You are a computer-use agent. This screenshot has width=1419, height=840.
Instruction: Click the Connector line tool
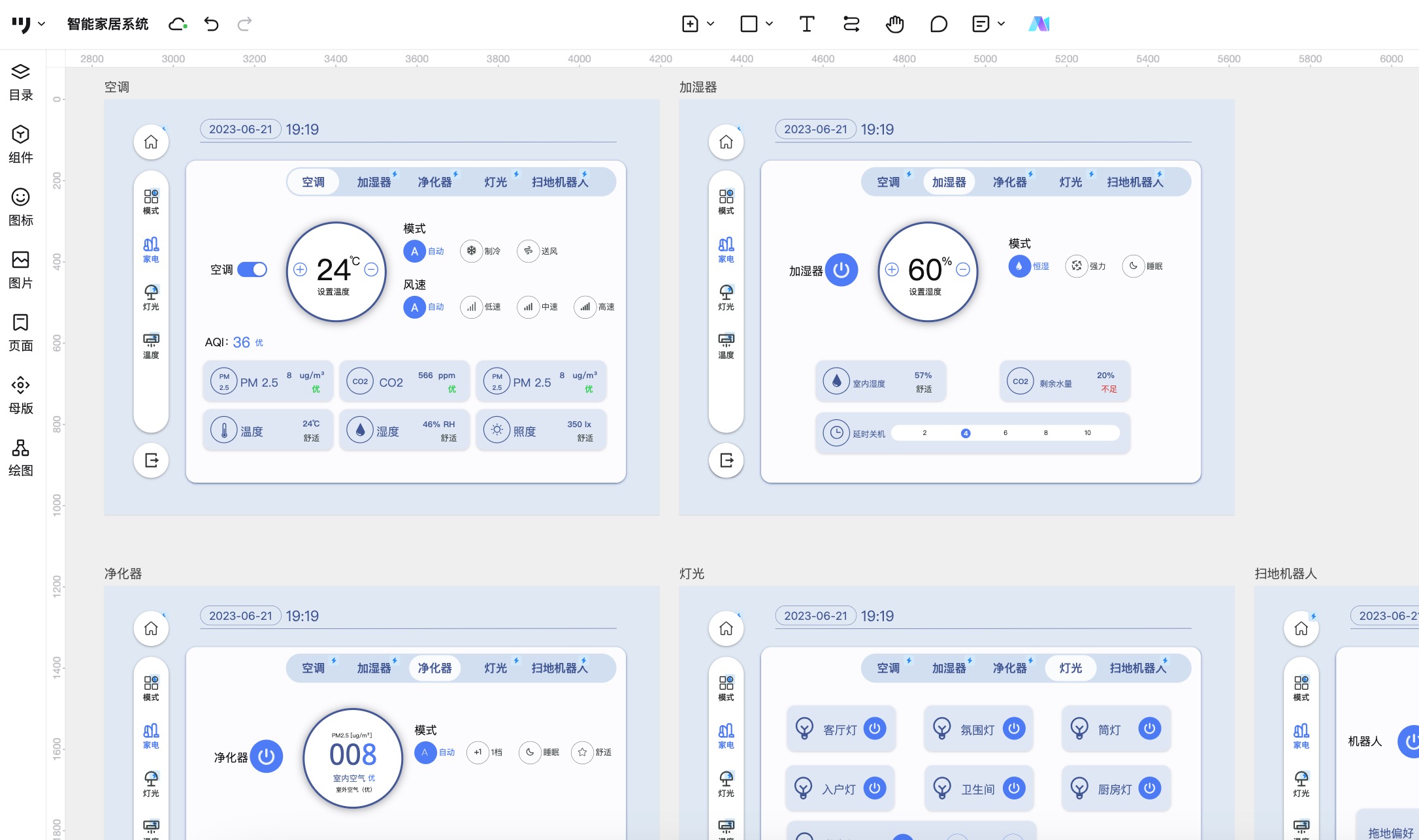click(x=851, y=24)
